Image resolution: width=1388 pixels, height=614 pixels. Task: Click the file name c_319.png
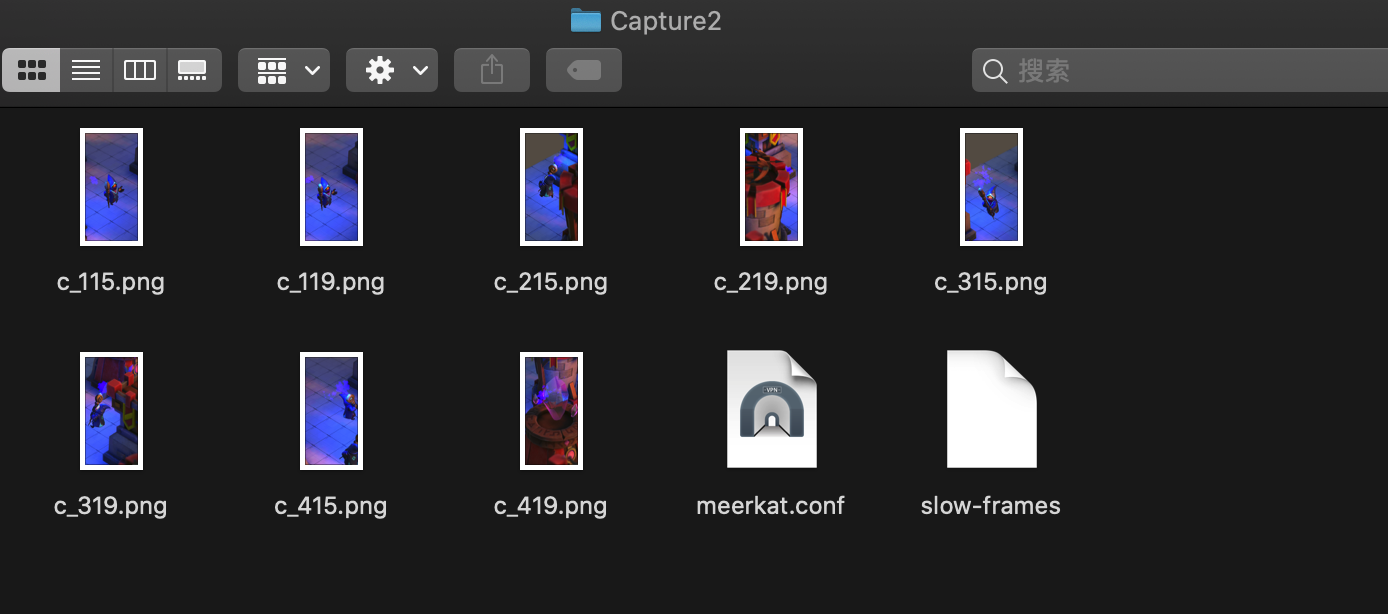[111, 506]
